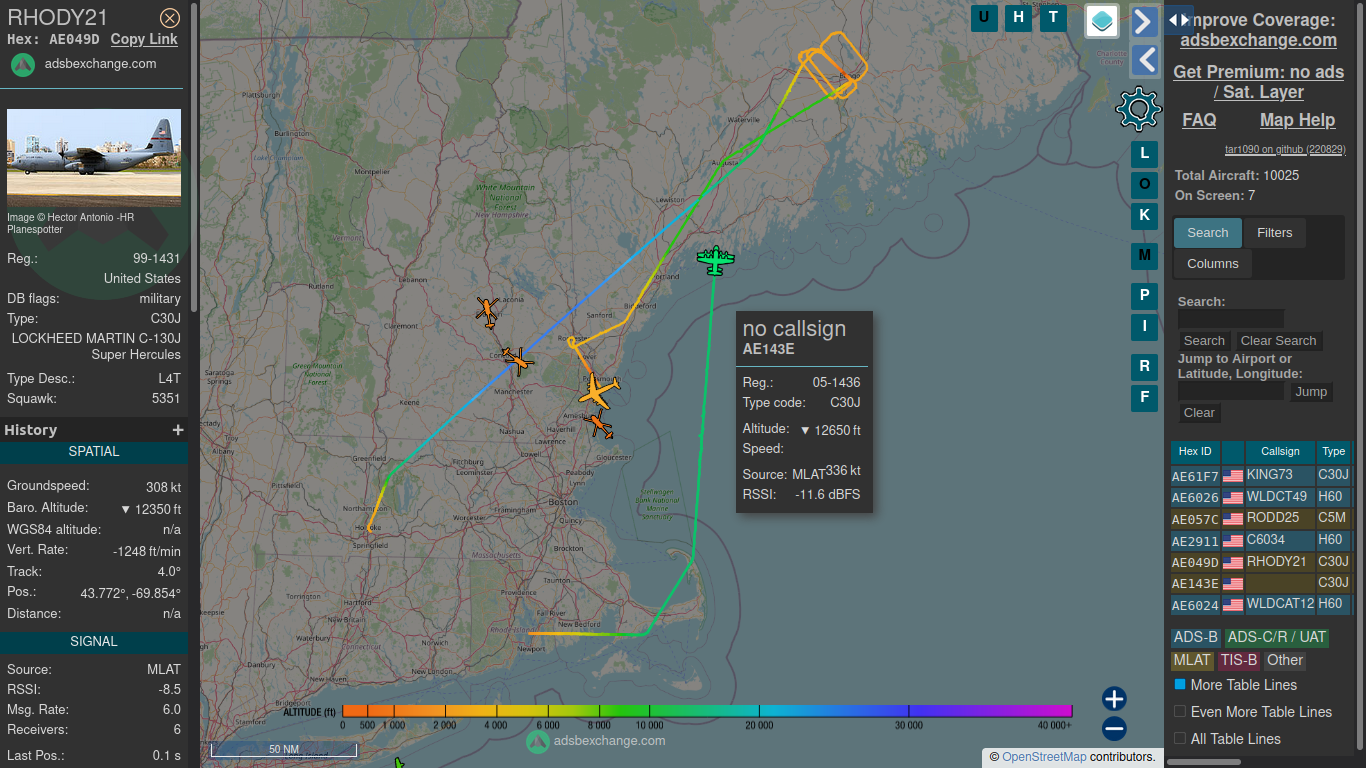Open the Columns tab
Image resolution: width=1366 pixels, height=768 pixels.
1213,264
